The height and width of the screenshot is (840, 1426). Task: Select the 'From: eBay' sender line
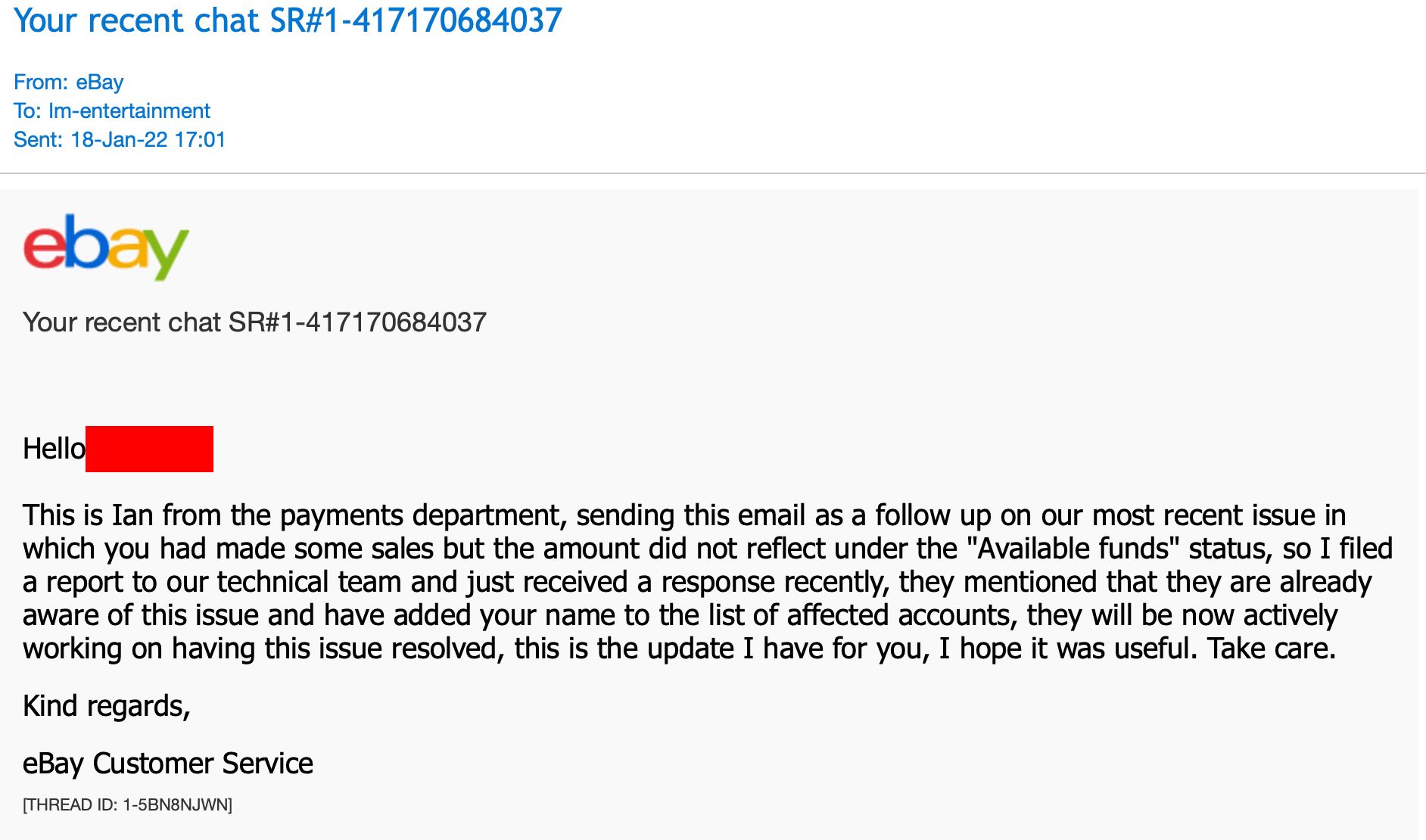coord(68,82)
